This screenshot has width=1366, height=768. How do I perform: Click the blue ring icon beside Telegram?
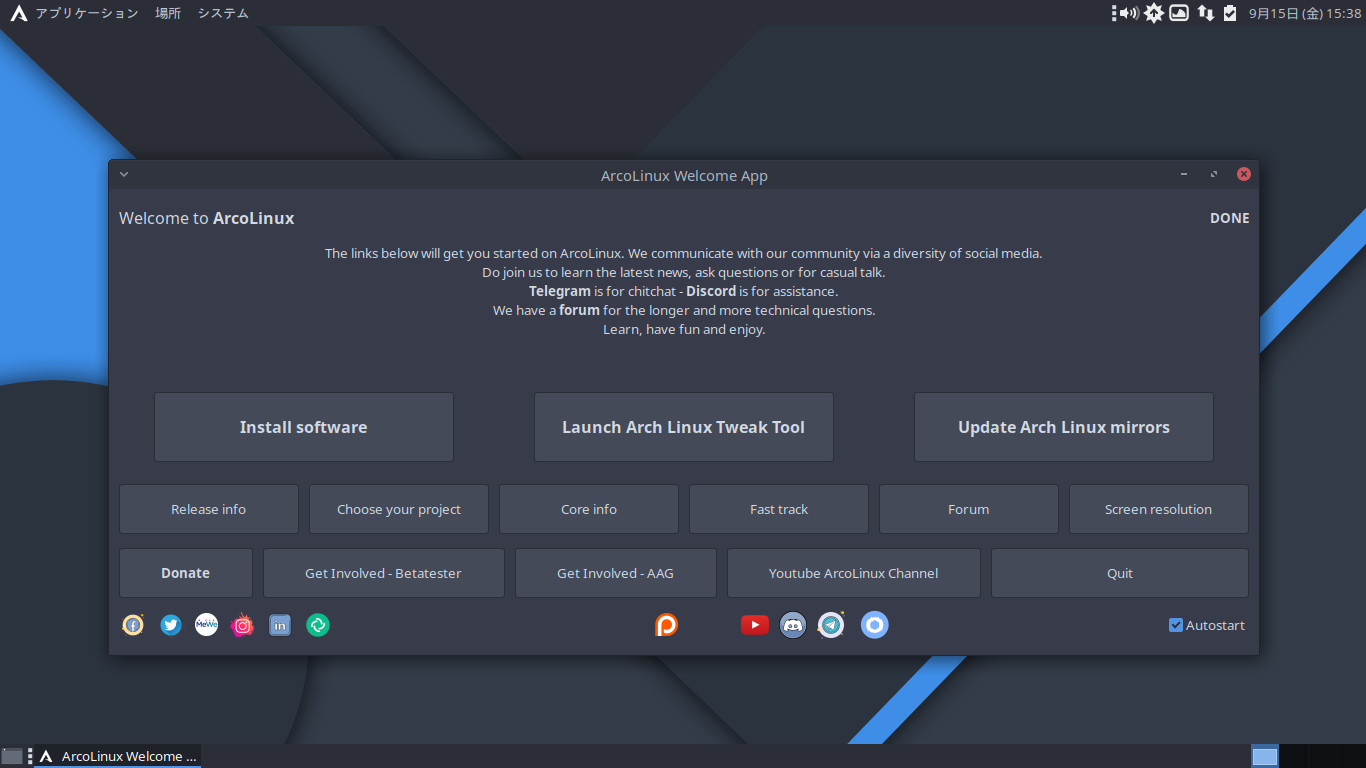pyautogui.click(x=875, y=625)
